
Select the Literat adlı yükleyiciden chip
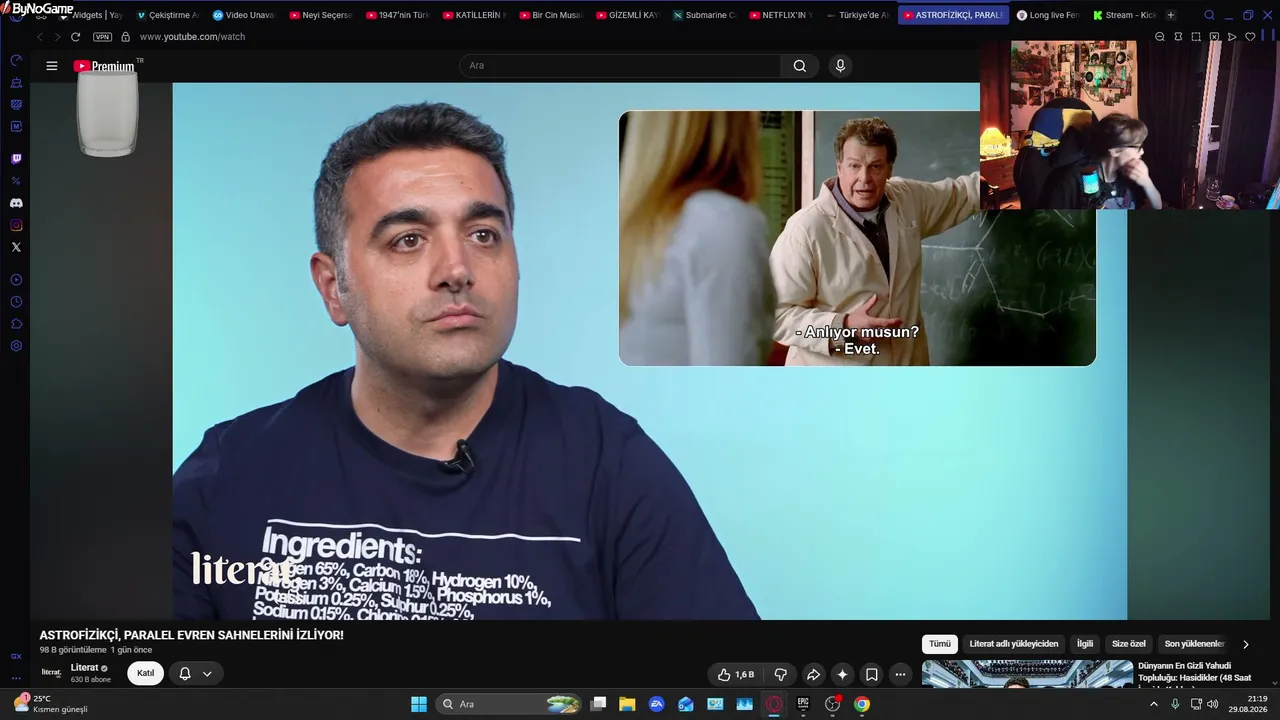[1014, 644]
